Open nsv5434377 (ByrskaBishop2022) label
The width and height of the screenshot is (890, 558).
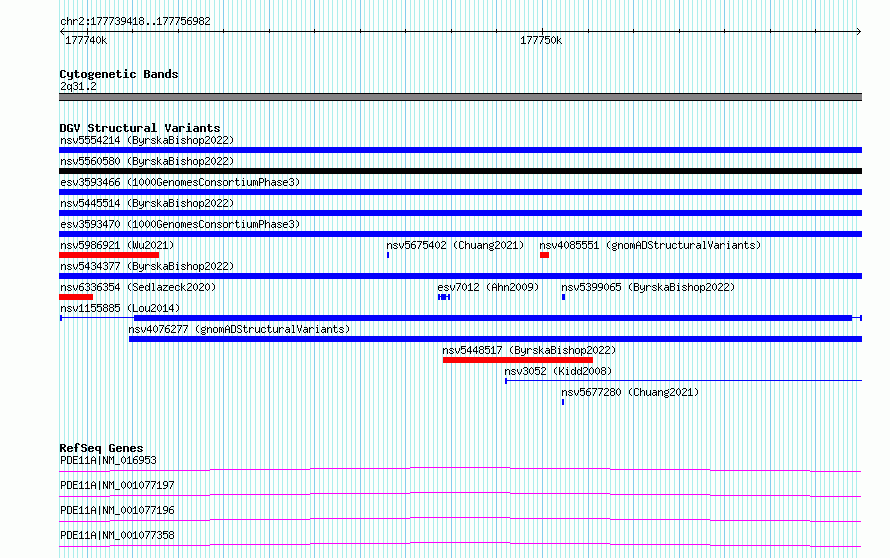[147, 266]
